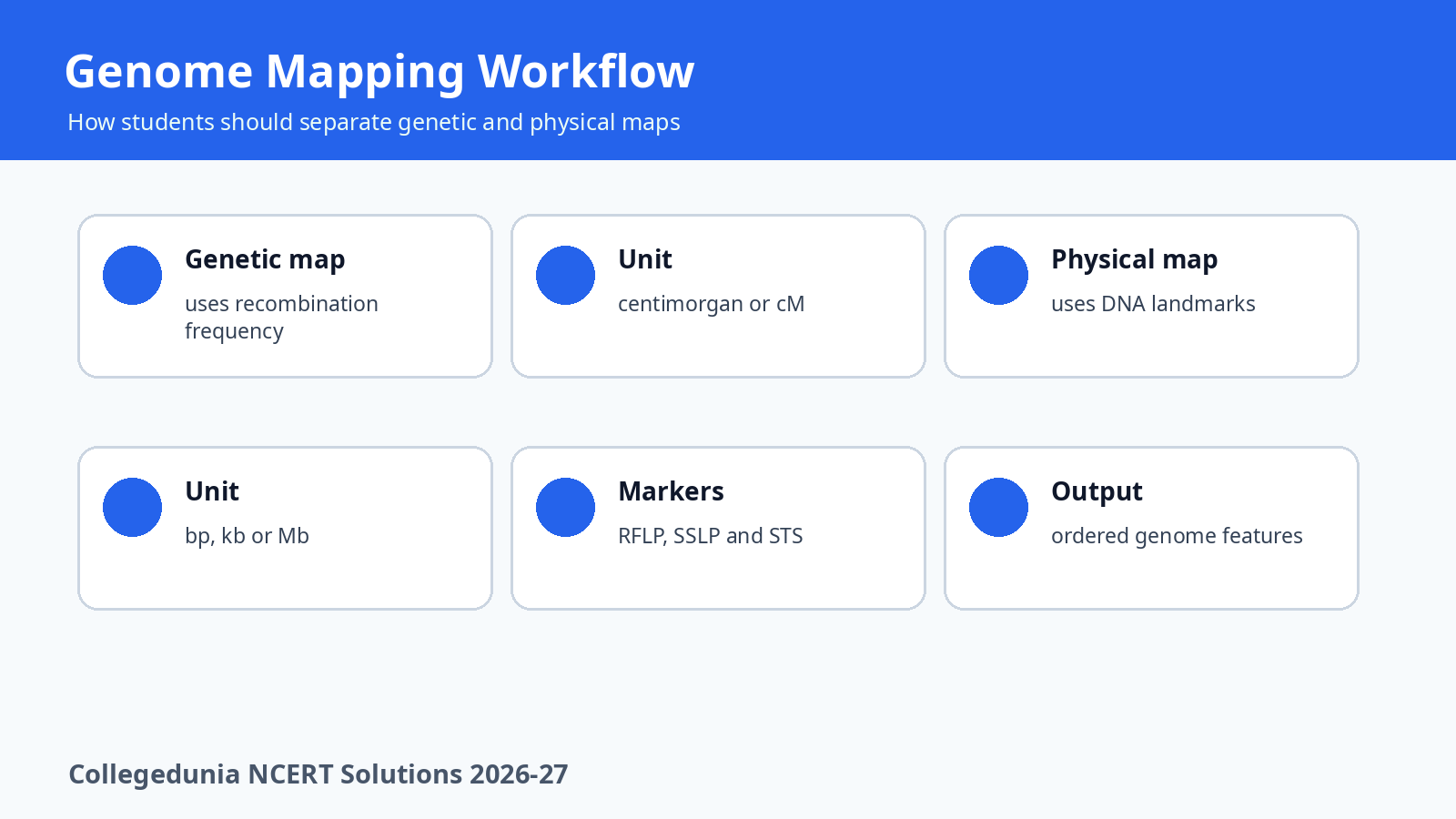Click 'Collegedunia NCERT Solutions 2026-27' footer

pyautogui.click(x=318, y=774)
